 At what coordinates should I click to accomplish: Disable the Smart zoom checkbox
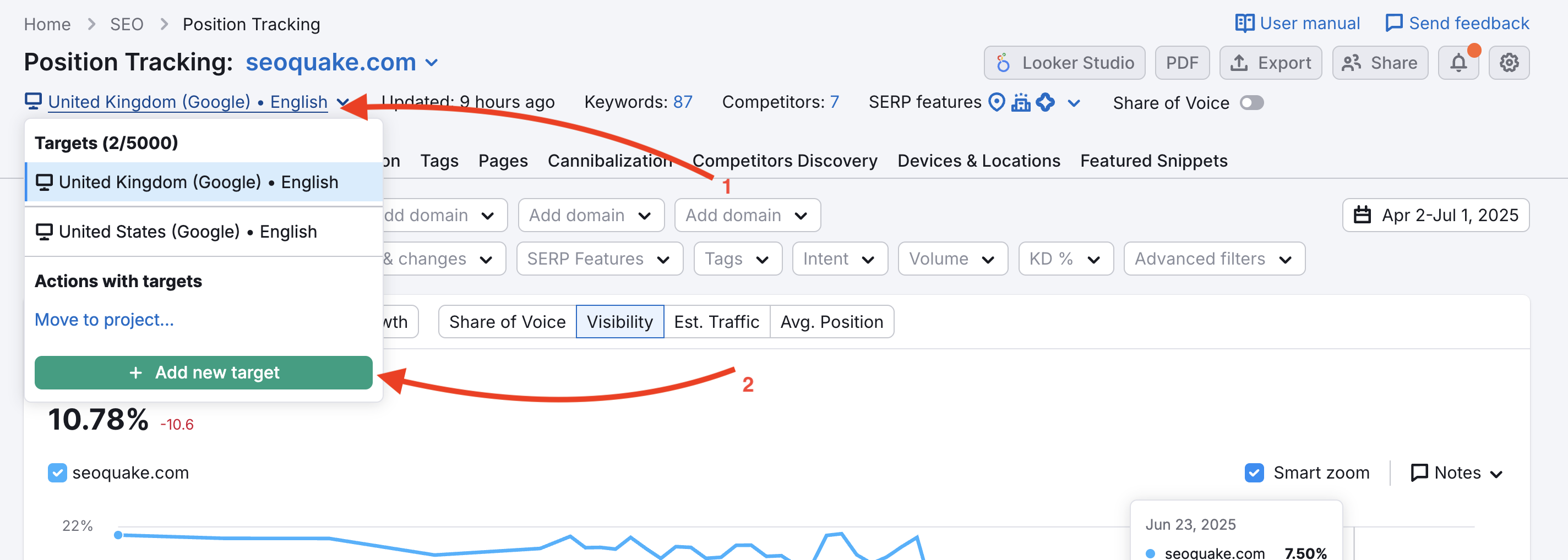pyautogui.click(x=1254, y=473)
